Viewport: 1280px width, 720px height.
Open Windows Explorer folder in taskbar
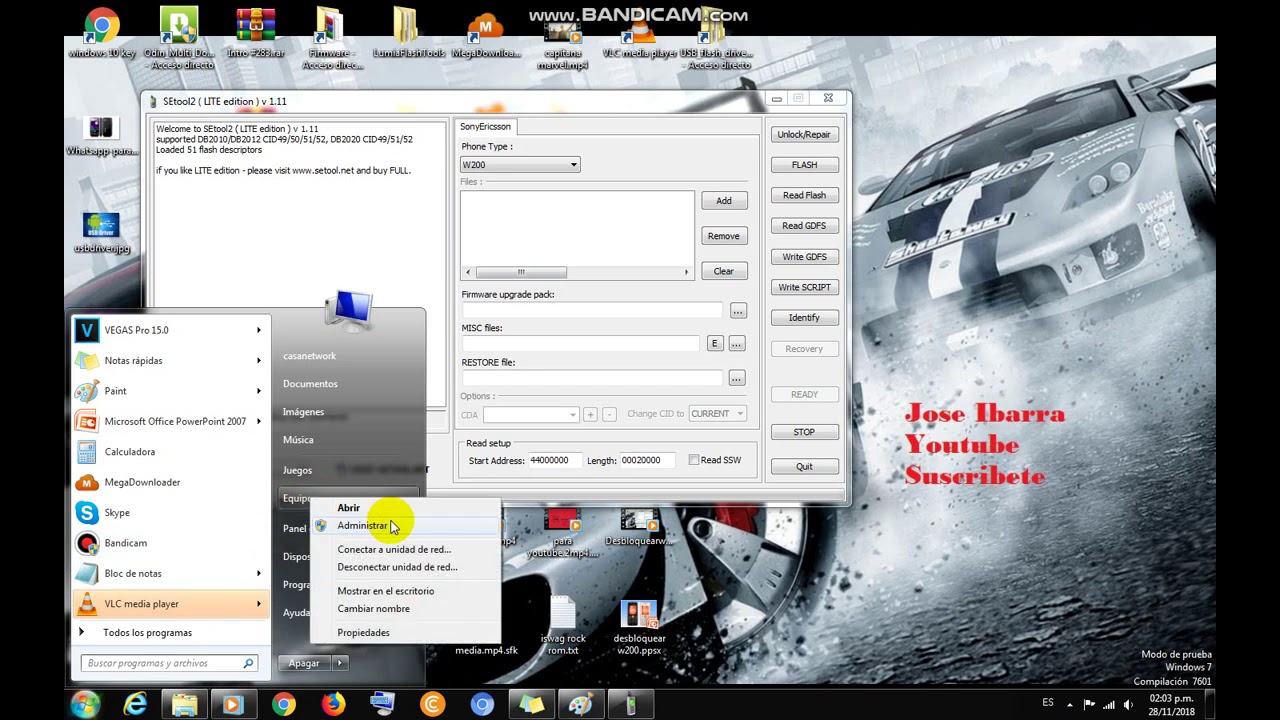[x=185, y=705]
